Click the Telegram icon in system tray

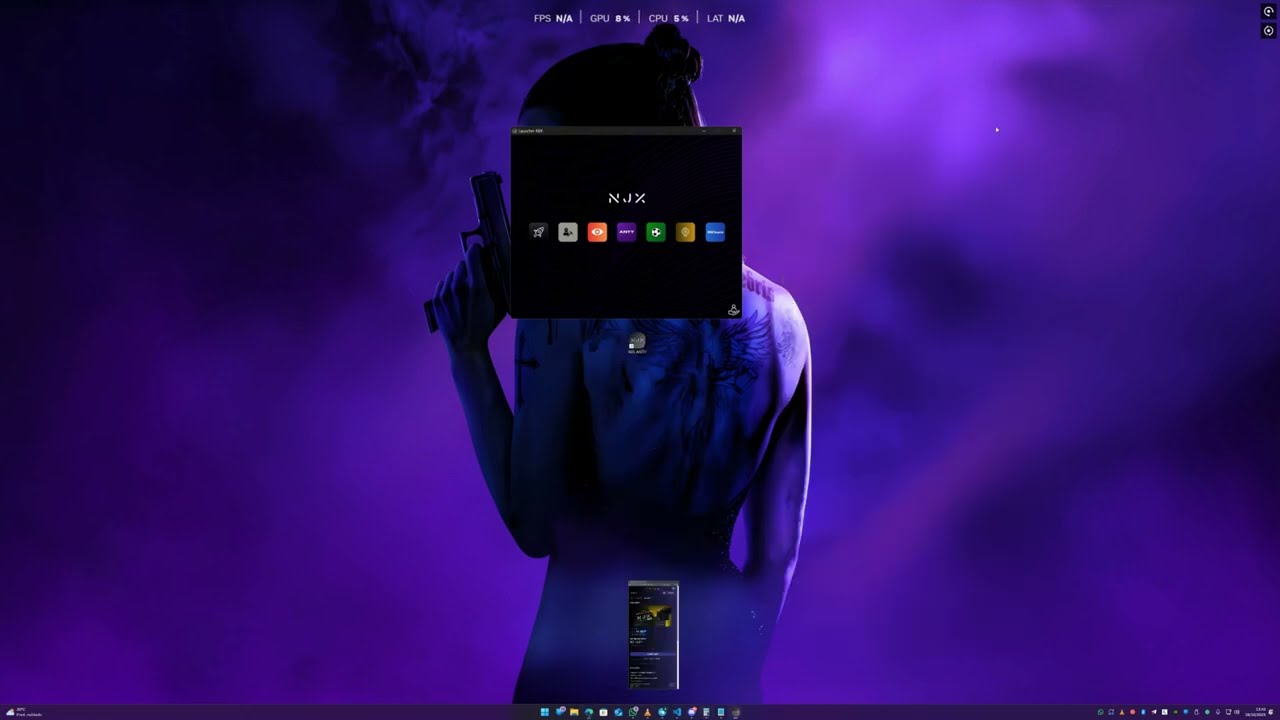pos(1154,712)
